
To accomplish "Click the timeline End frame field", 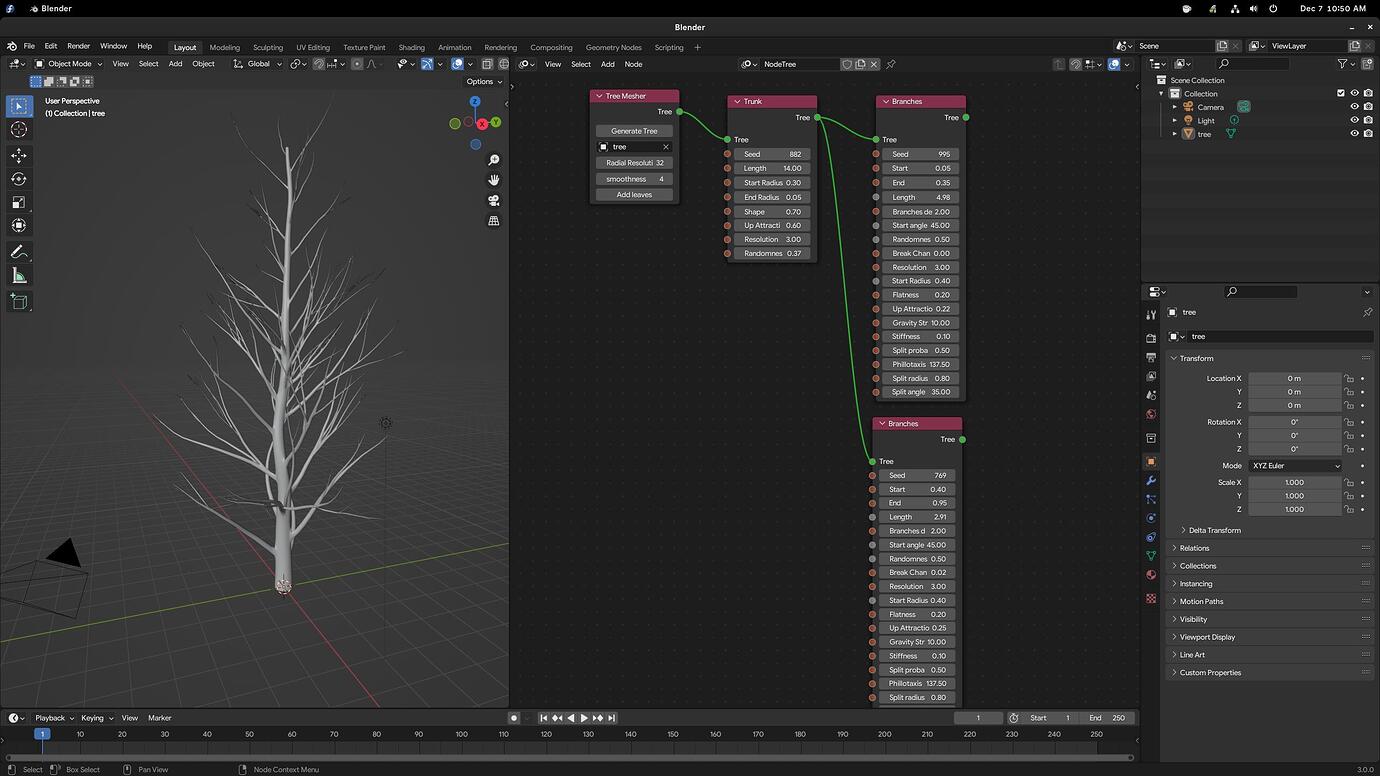I will 1107,718.
